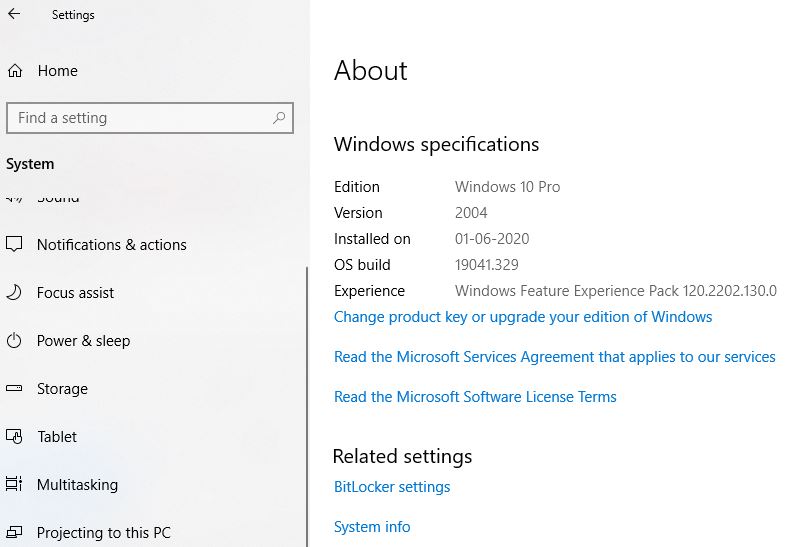Click the System category label
This screenshot has height=547, width=809.
(30, 164)
